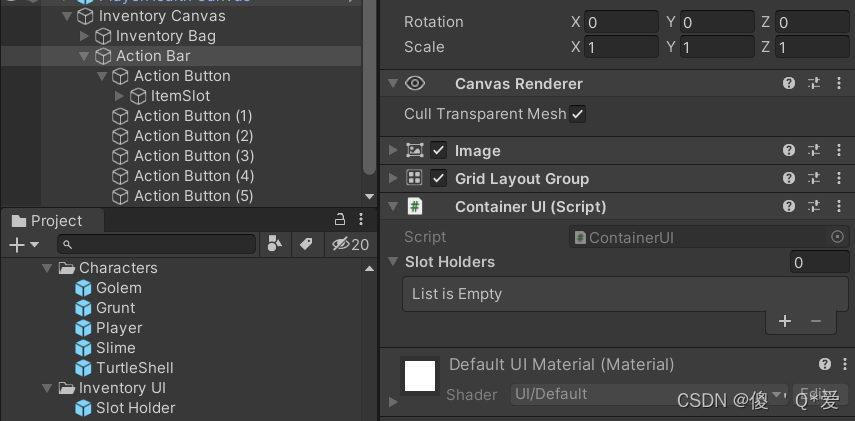
Task: Open help for Container UI script
Action: click(x=788, y=206)
